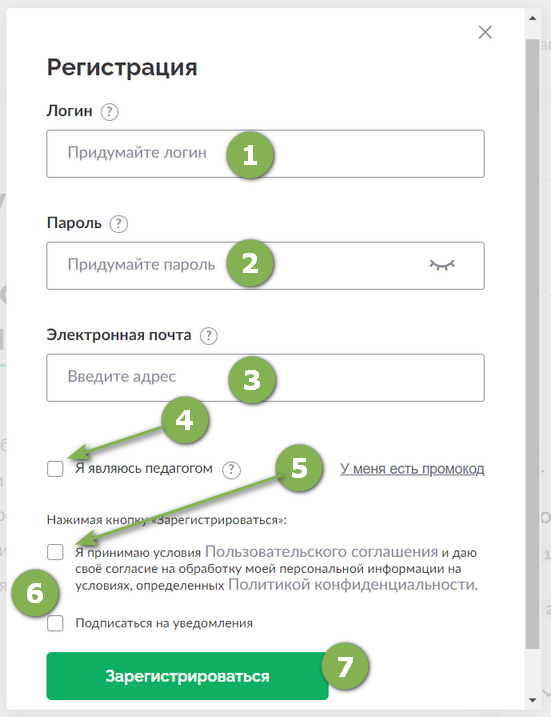Show hint for Я являюсь педагогом
Screen dimensions: 551x717
pos(231,470)
